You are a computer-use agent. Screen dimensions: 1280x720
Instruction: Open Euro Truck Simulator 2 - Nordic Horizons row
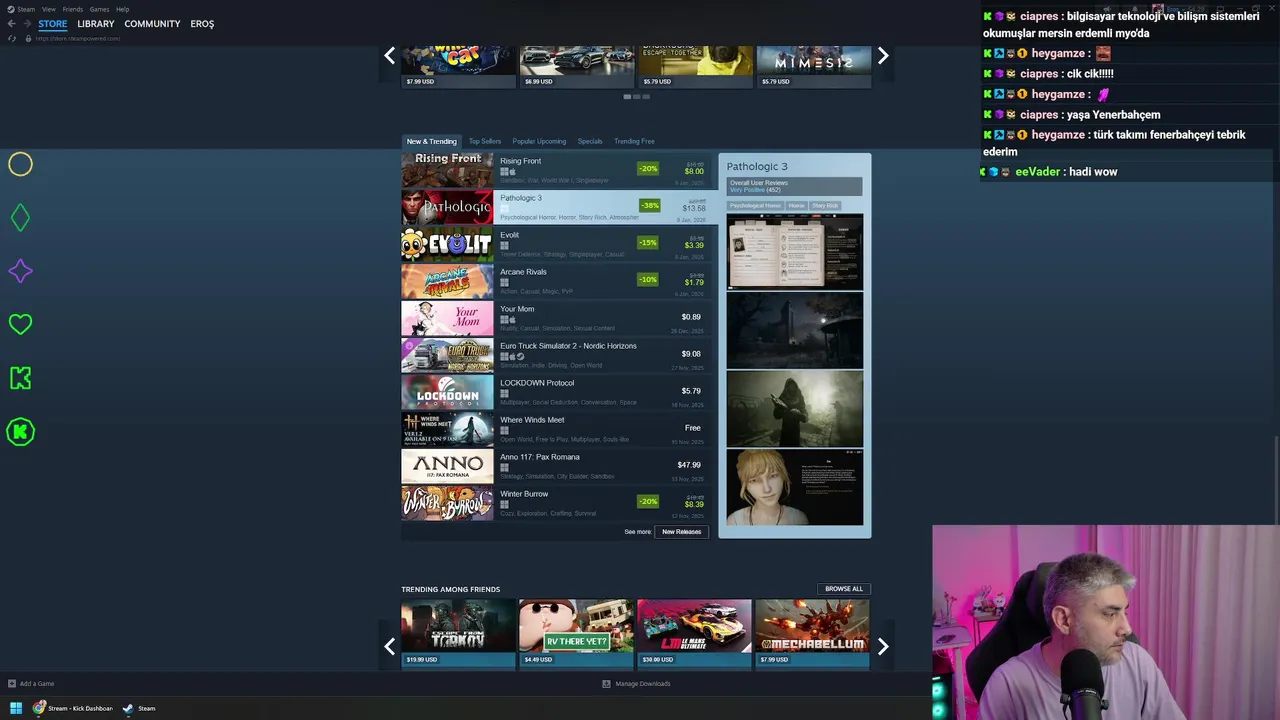556,355
